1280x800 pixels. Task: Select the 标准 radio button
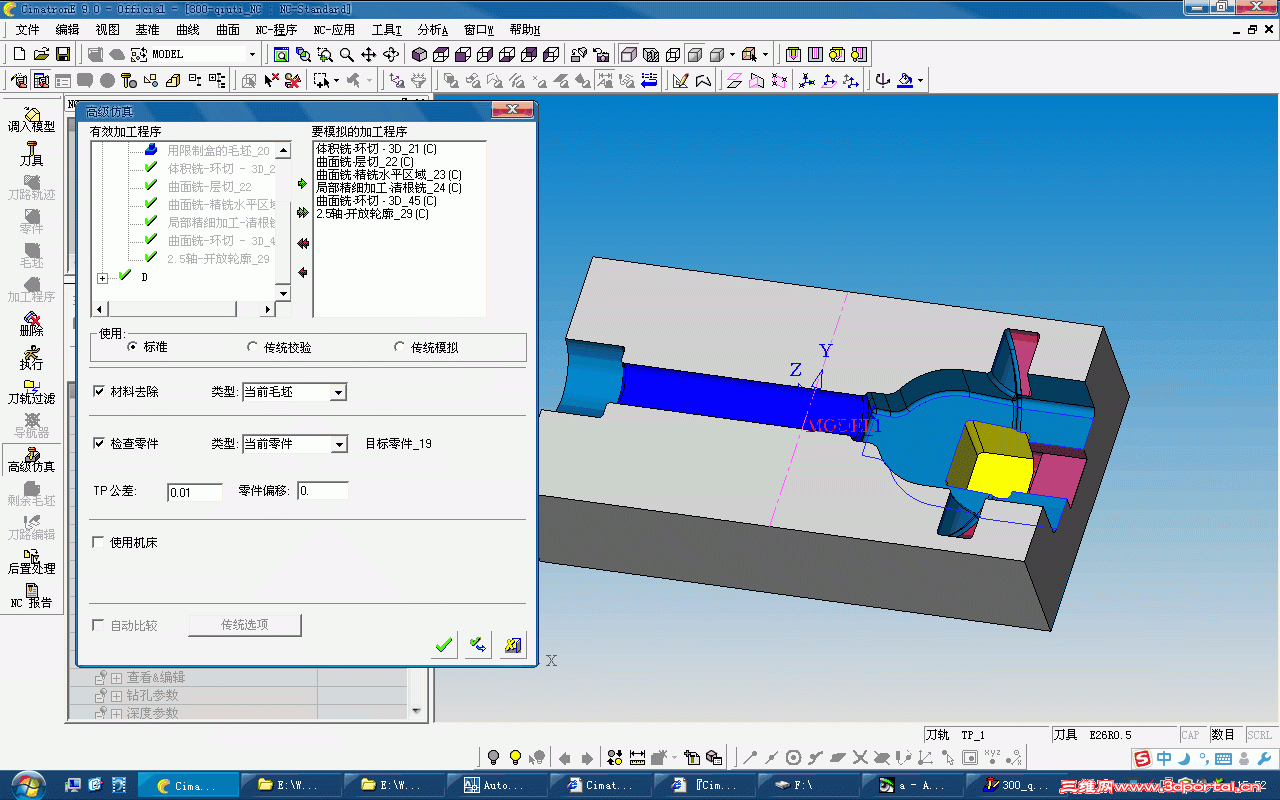[x=132, y=347]
